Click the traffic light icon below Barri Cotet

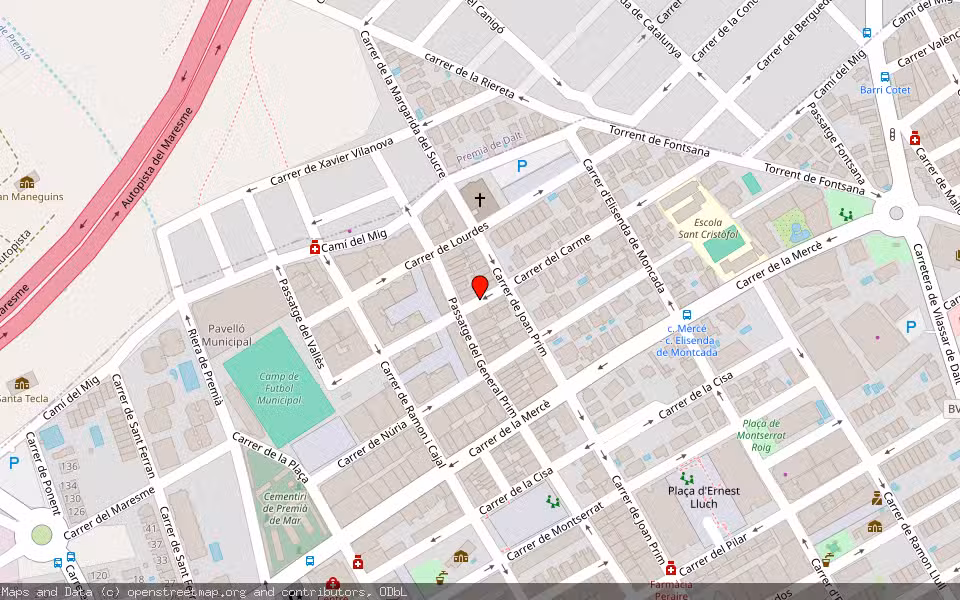(x=892, y=135)
